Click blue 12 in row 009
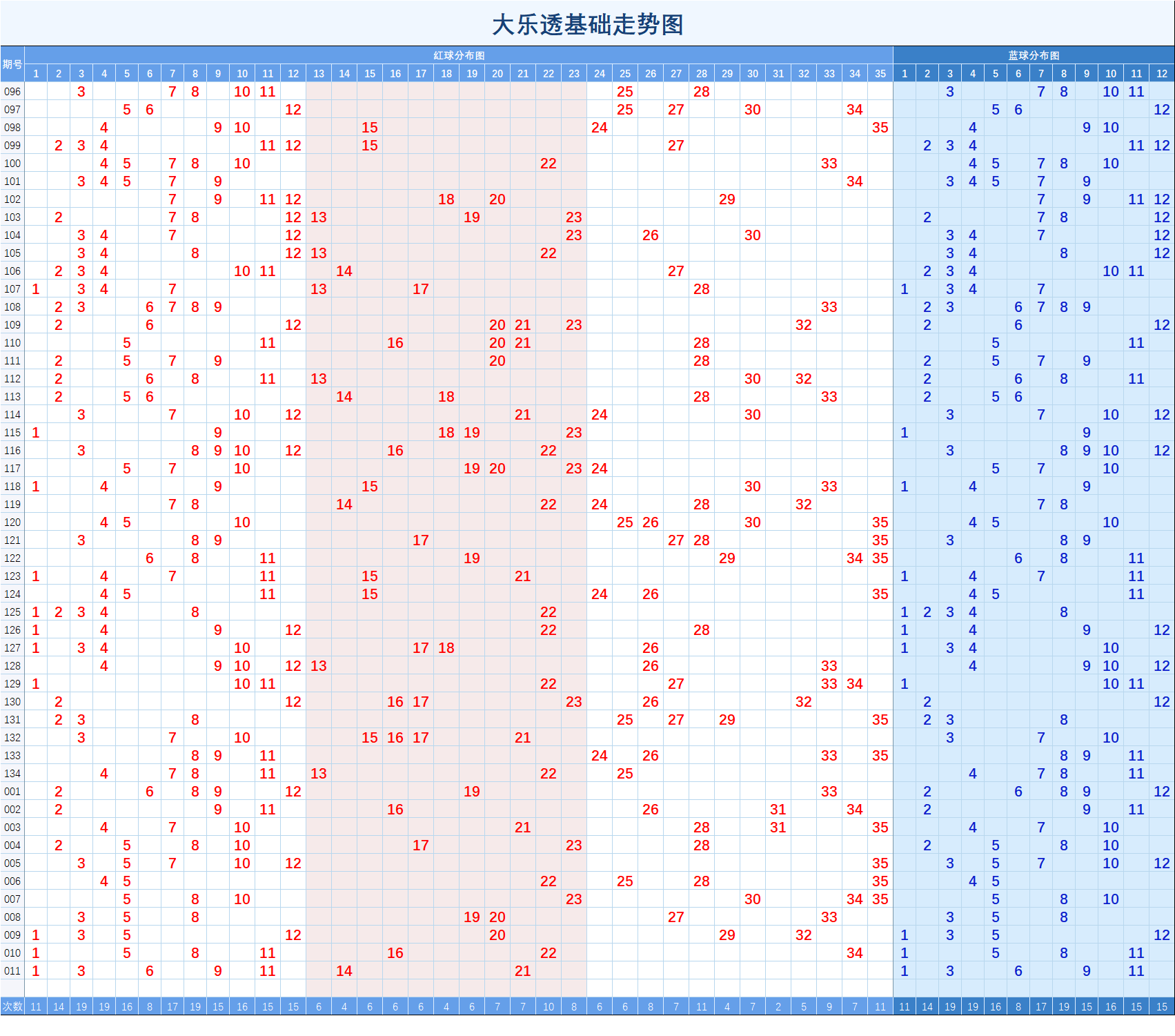 [x=1162, y=935]
